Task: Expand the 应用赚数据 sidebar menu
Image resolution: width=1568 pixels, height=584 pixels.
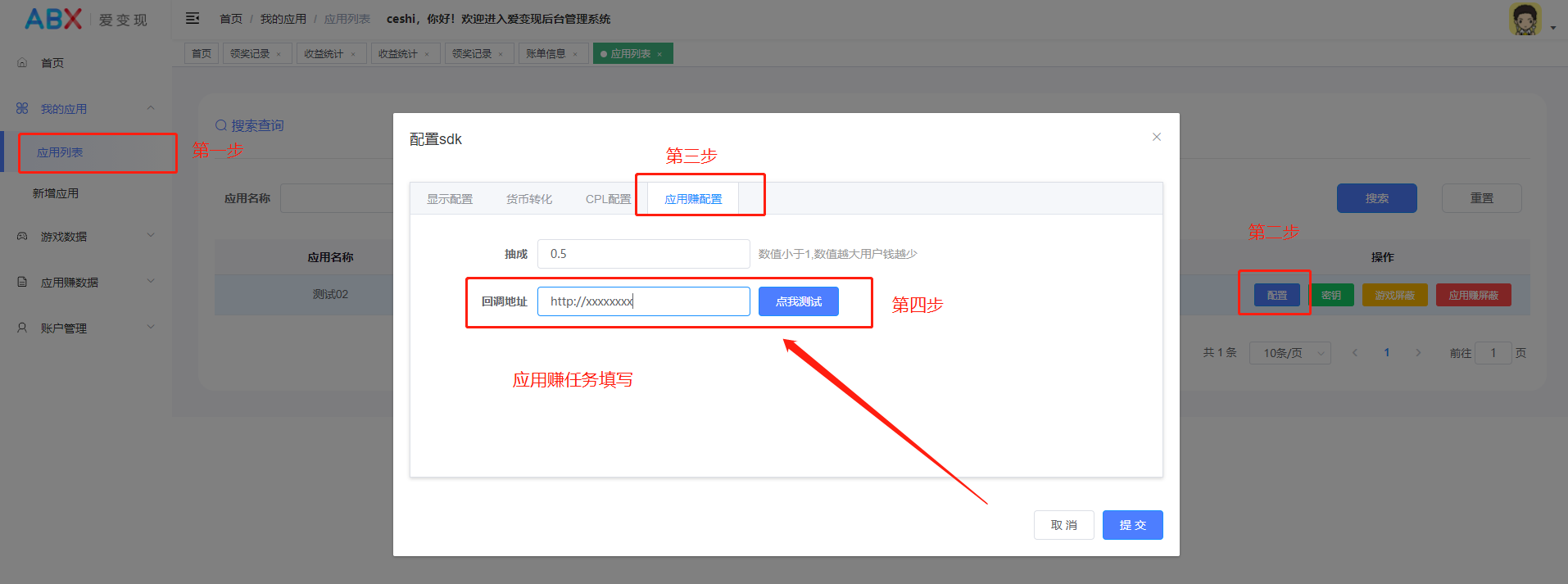Action: [86, 283]
